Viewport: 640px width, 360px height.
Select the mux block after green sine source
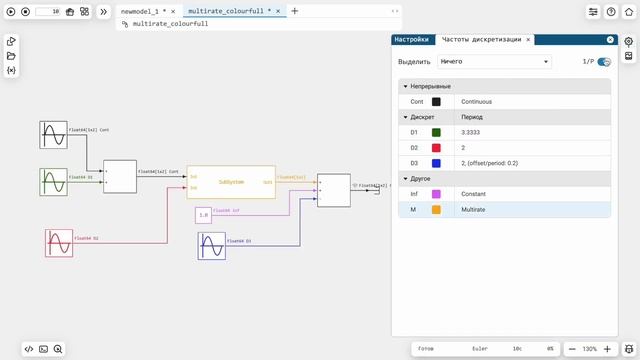coord(120,177)
